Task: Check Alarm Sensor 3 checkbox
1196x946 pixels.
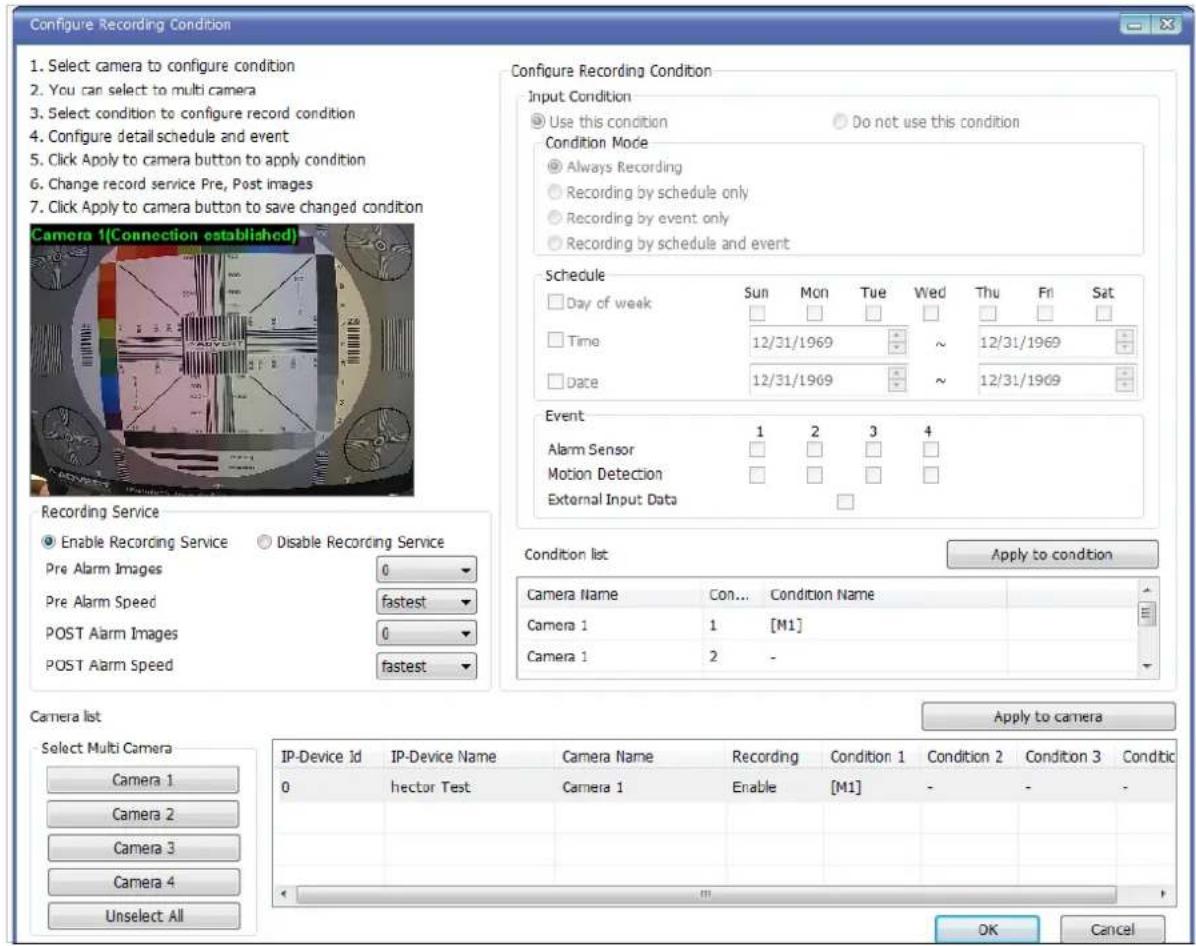Action: 873,449
